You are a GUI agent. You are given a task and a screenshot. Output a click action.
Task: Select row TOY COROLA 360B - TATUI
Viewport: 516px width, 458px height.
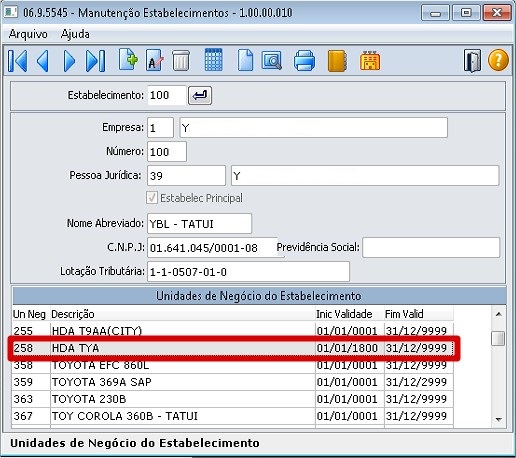tap(233, 416)
